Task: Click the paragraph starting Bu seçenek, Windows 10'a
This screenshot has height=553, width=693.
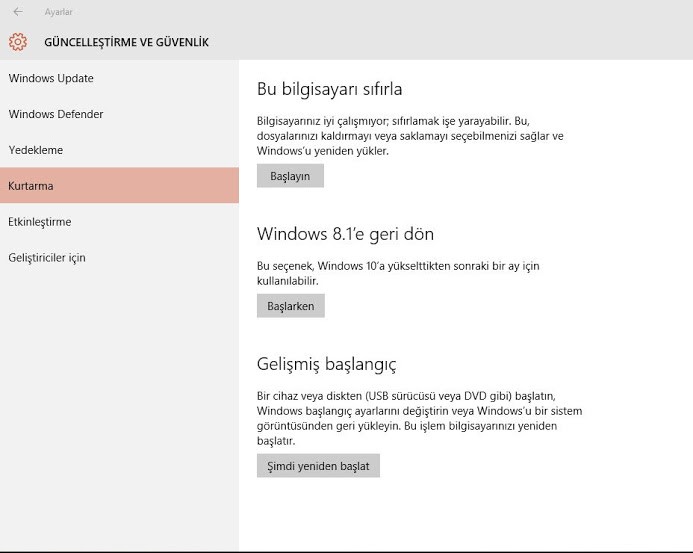Action: tap(398, 273)
